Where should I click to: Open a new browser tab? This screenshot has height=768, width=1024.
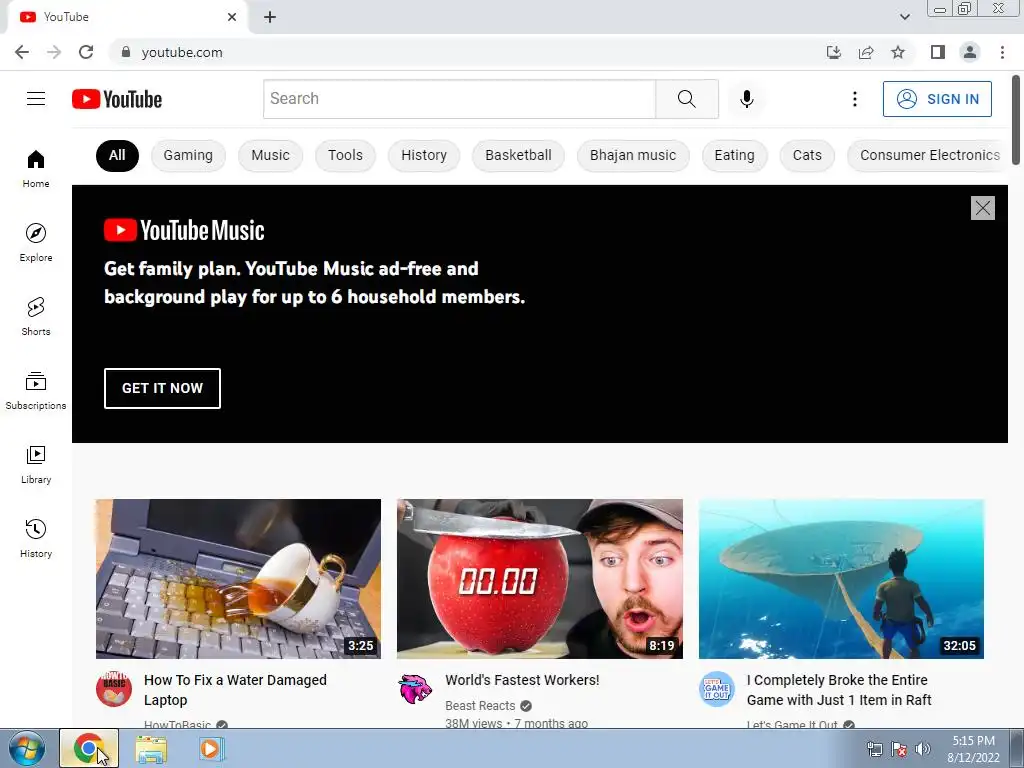point(270,17)
